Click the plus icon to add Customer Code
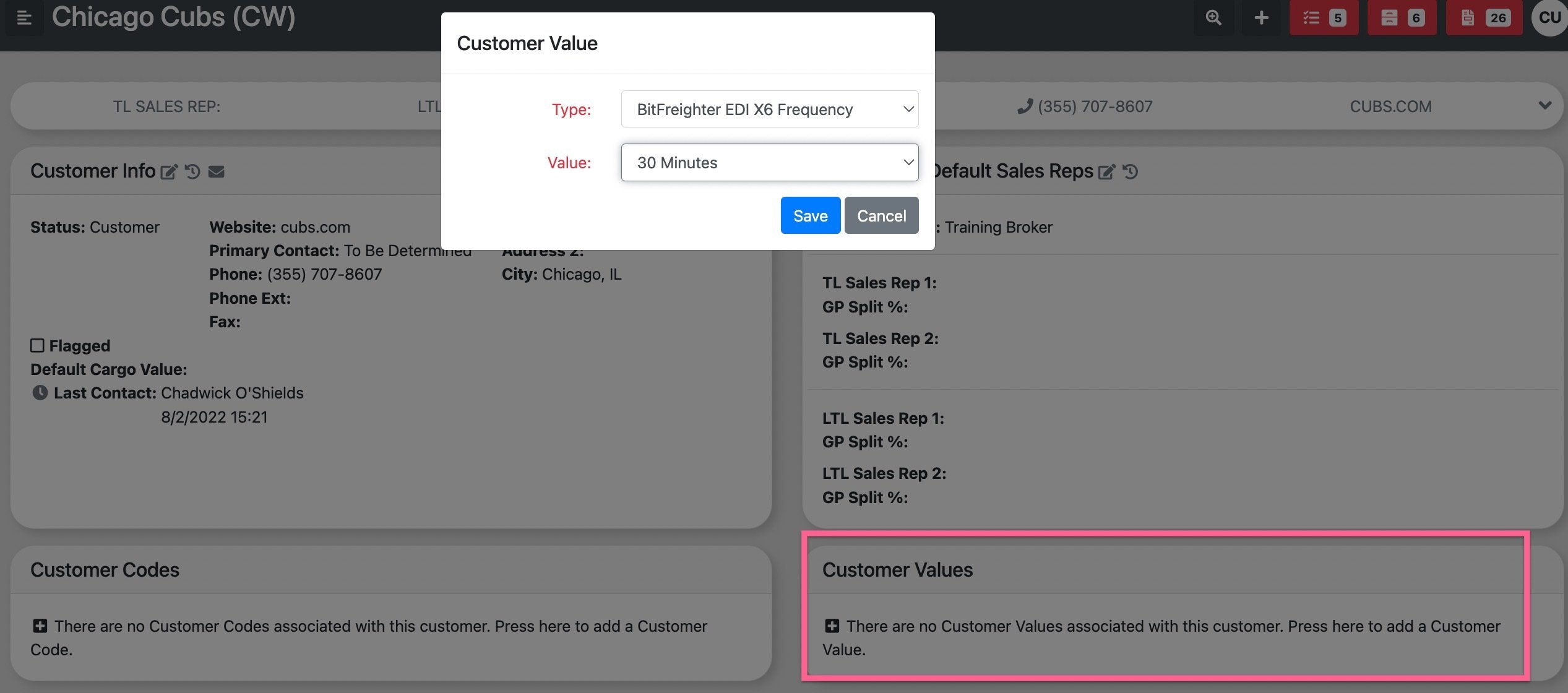Screen dimensions: 1568x693 click(40, 626)
